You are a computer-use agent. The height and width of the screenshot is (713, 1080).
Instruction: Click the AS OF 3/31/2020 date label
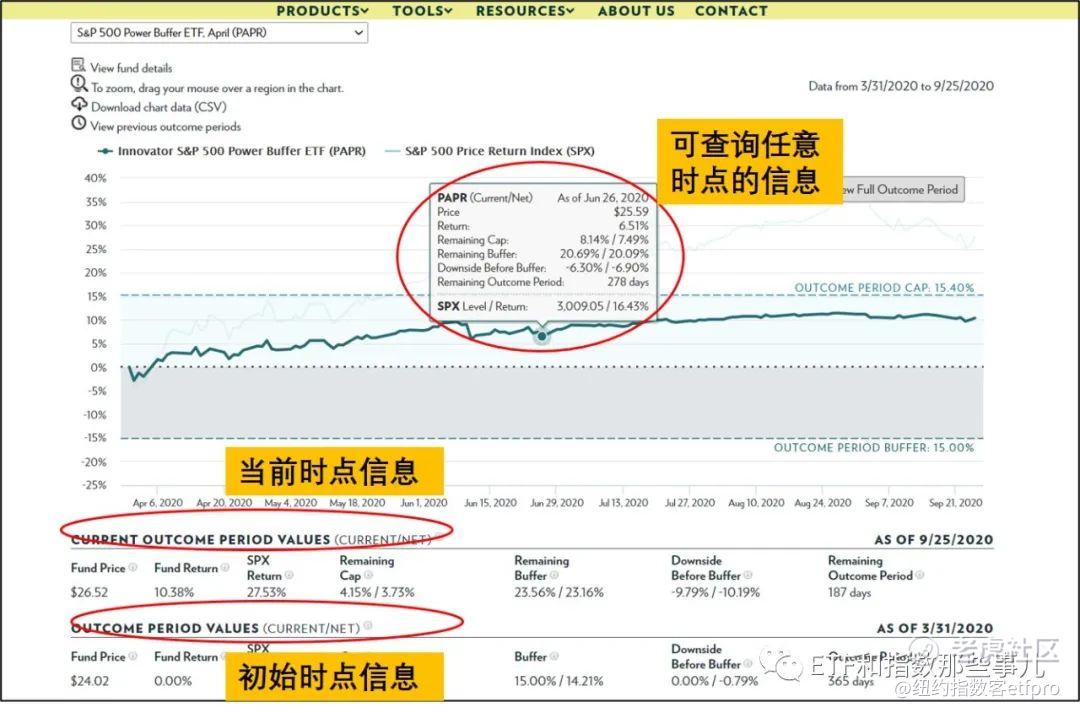935,628
